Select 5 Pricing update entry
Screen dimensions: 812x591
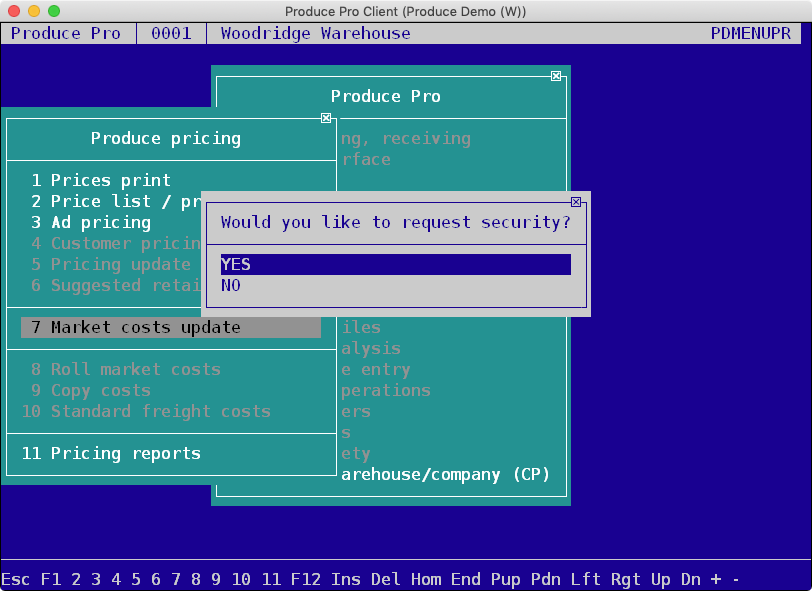click(x=111, y=264)
